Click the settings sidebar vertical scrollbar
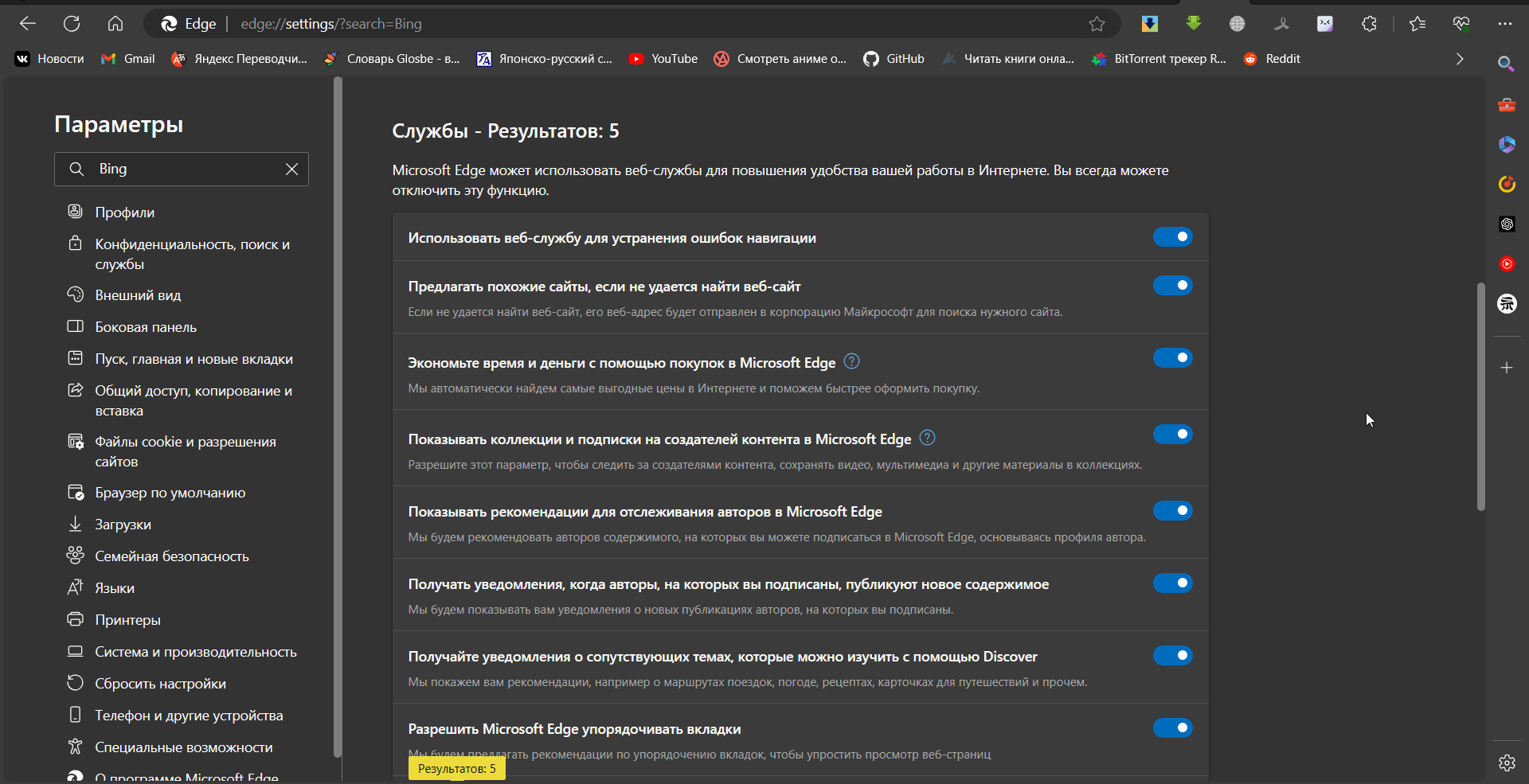This screenshot has height=784, width=1529. [338, 416]
